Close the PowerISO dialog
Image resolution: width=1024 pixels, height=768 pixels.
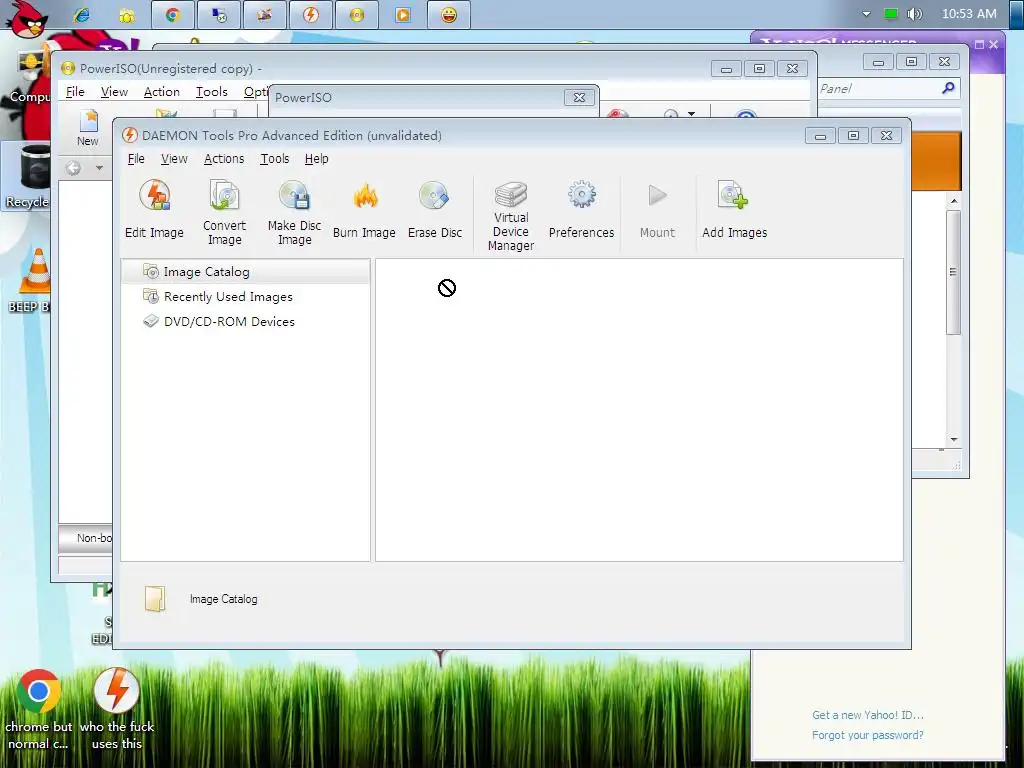579,97
